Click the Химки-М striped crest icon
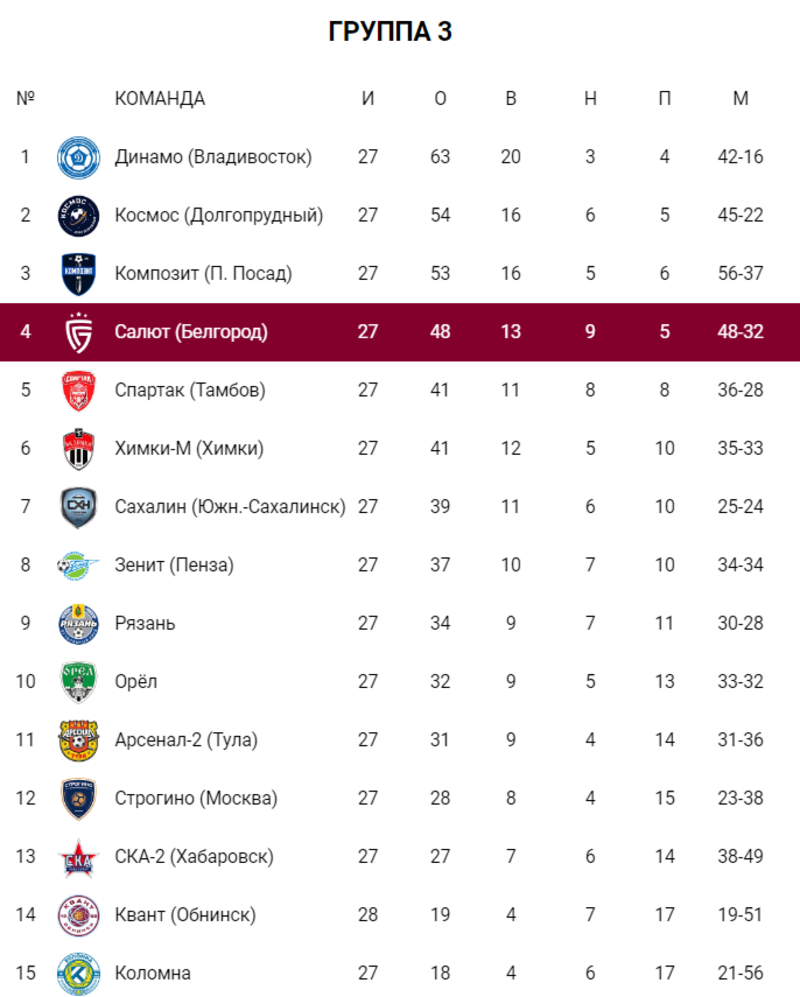Viewport: 800px width, 997px height. click(x=78, y=449)
